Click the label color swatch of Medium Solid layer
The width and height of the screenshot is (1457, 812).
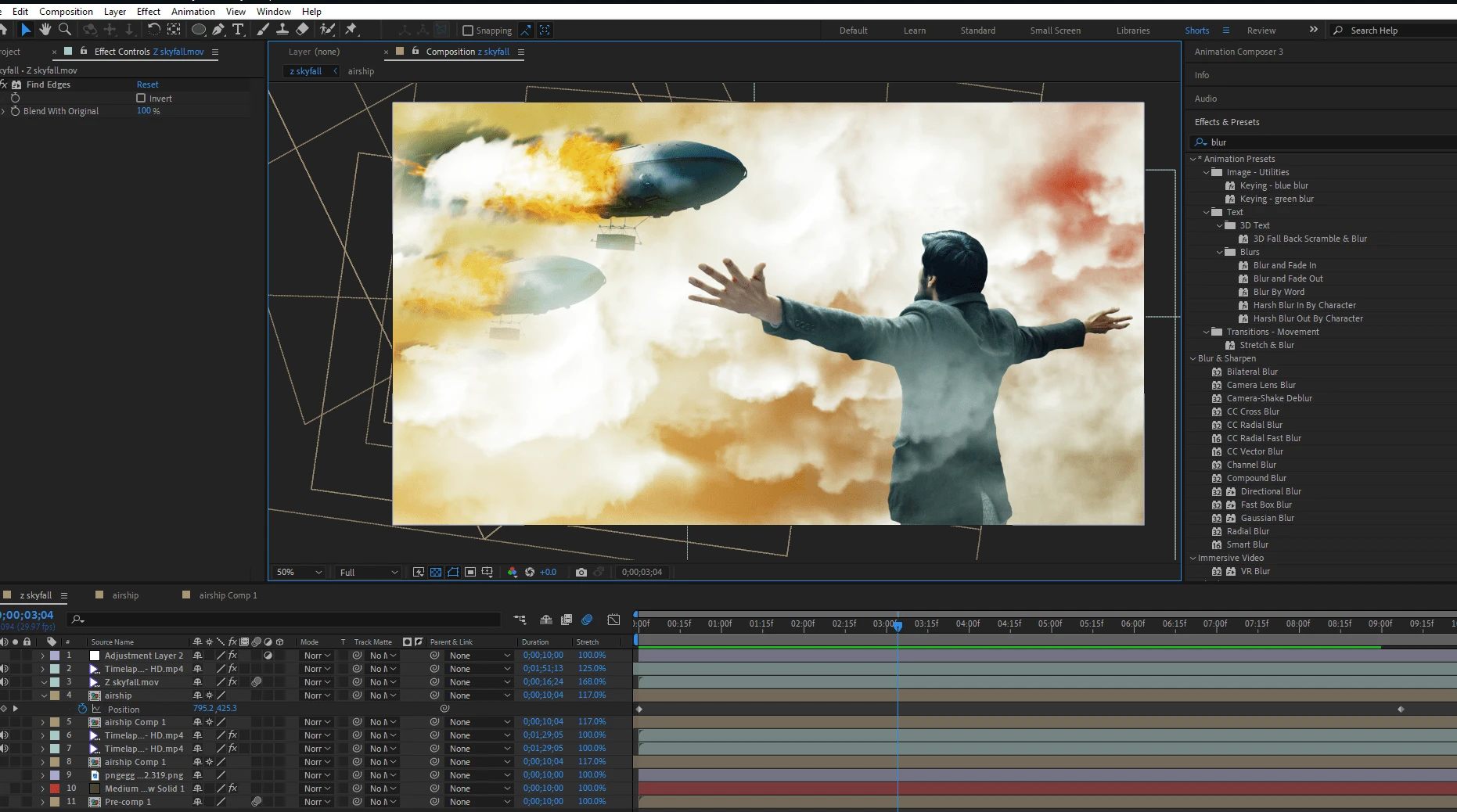tap(55, 789)
